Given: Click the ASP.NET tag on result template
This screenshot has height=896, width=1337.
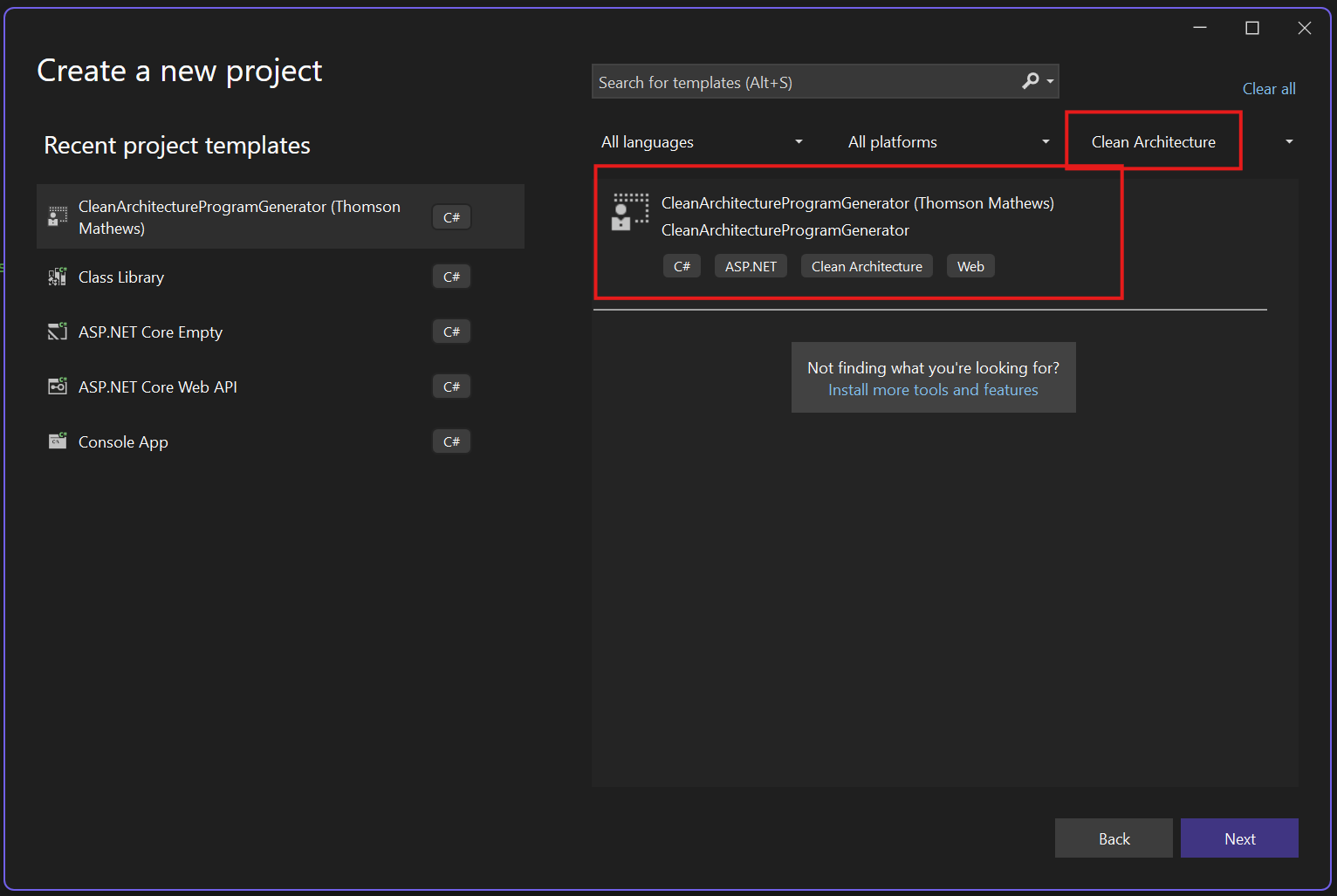Looking at the screenshot, I should coord(751,266).
